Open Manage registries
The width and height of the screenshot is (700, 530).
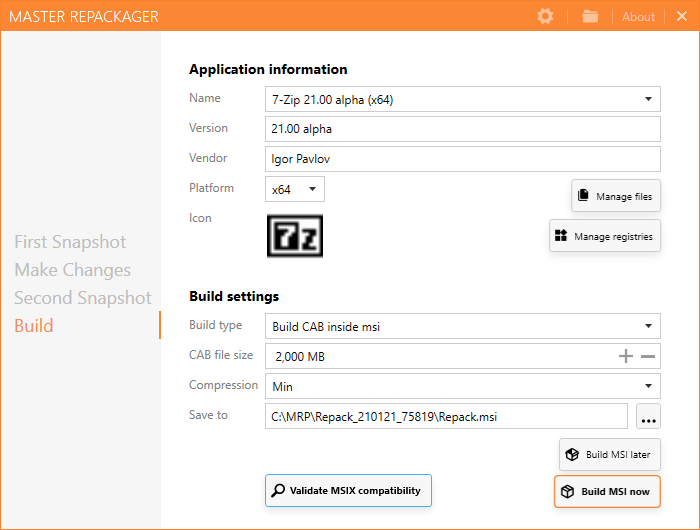(x=605, y=236)
